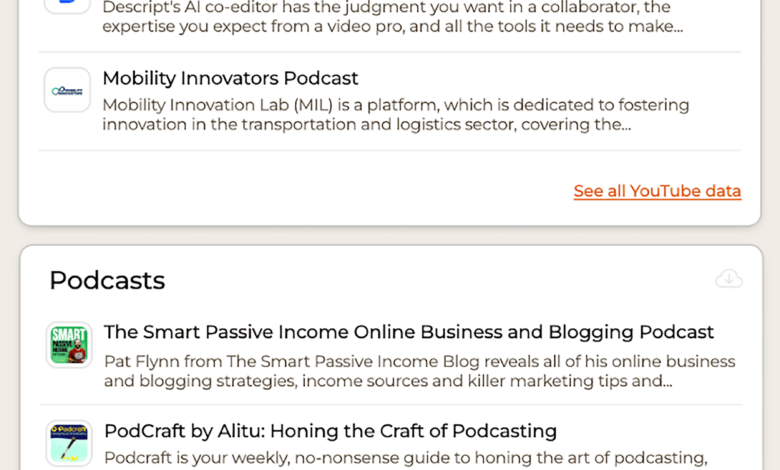Click the Podcasts section heading
The width and height of the screenshot is (780, 470).
tap(107, 280)
